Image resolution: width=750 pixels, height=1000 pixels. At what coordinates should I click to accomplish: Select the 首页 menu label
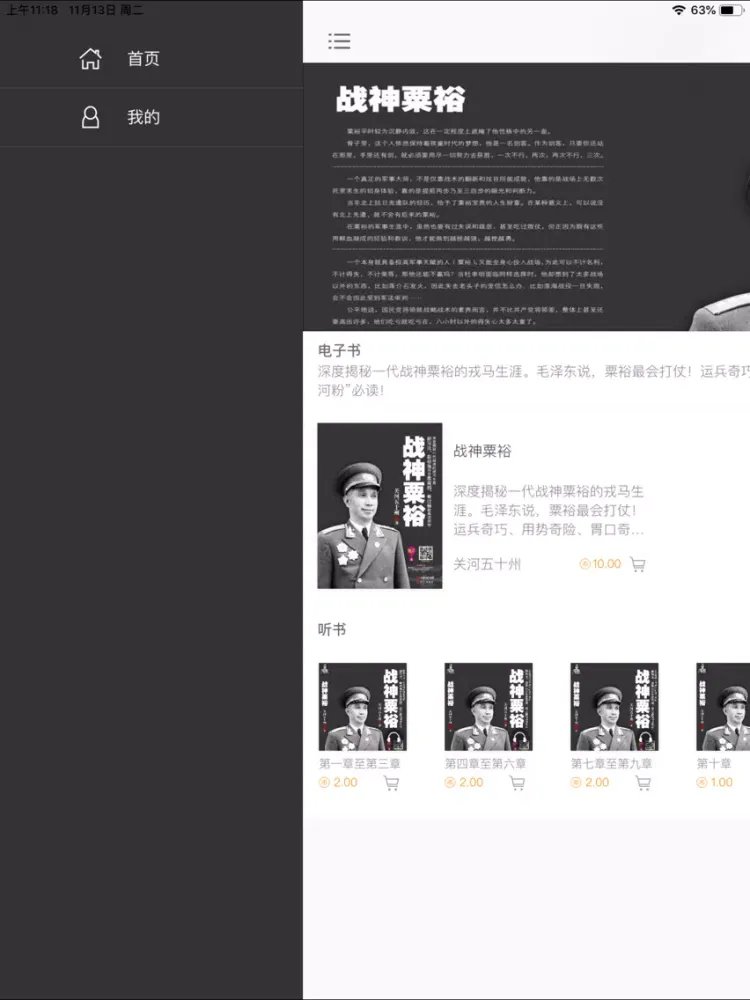pyautogui.click(x=143, y=59)
